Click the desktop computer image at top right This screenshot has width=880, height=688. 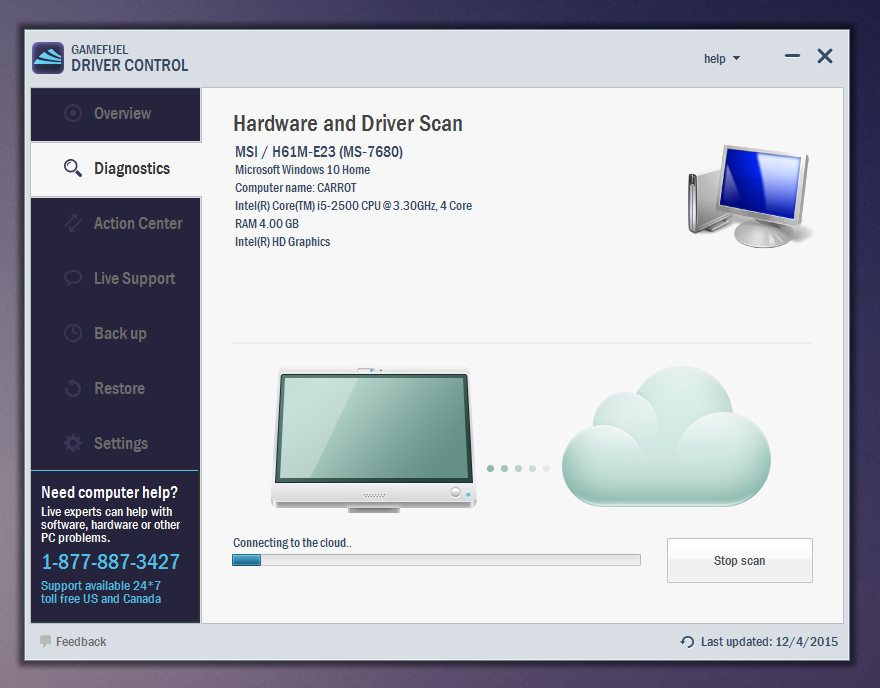(x=748, y=193)
